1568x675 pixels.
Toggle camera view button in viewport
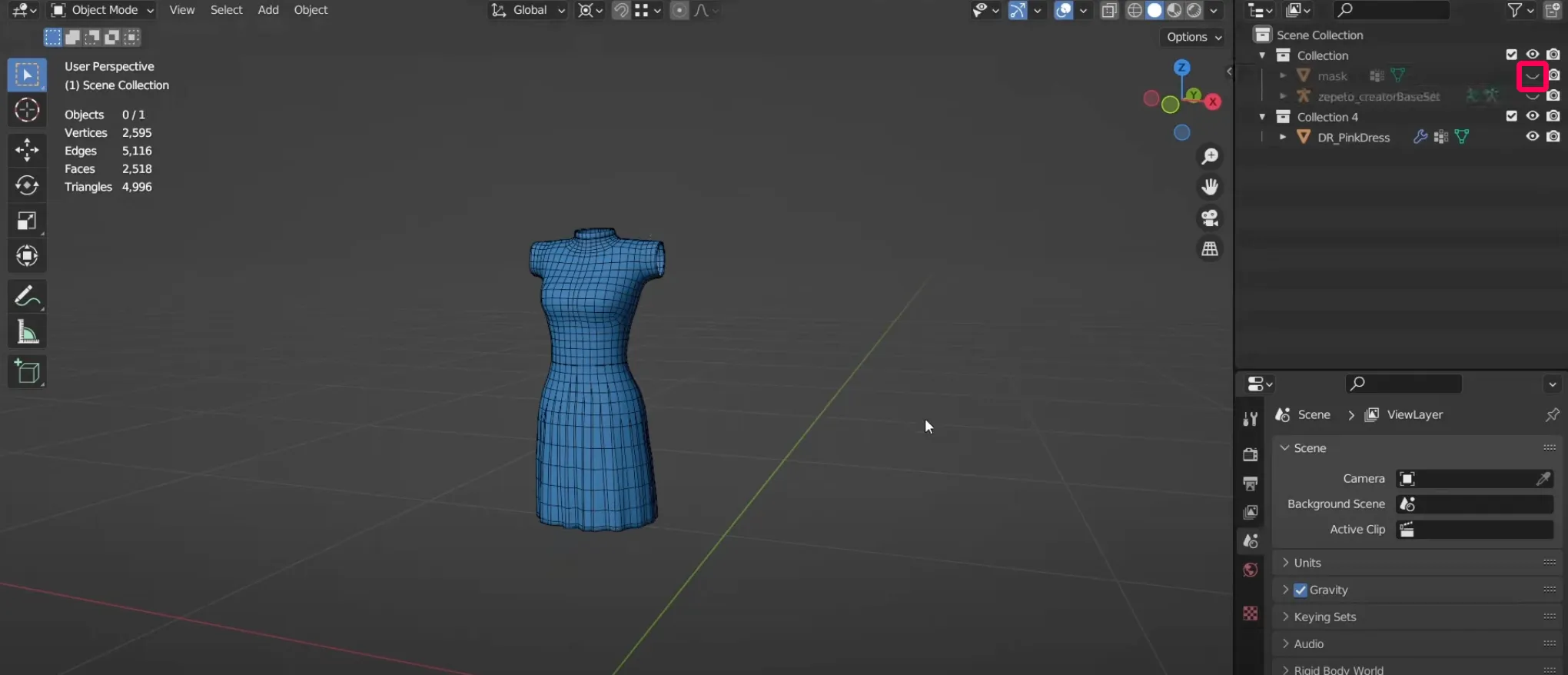tap(1210, 218)
